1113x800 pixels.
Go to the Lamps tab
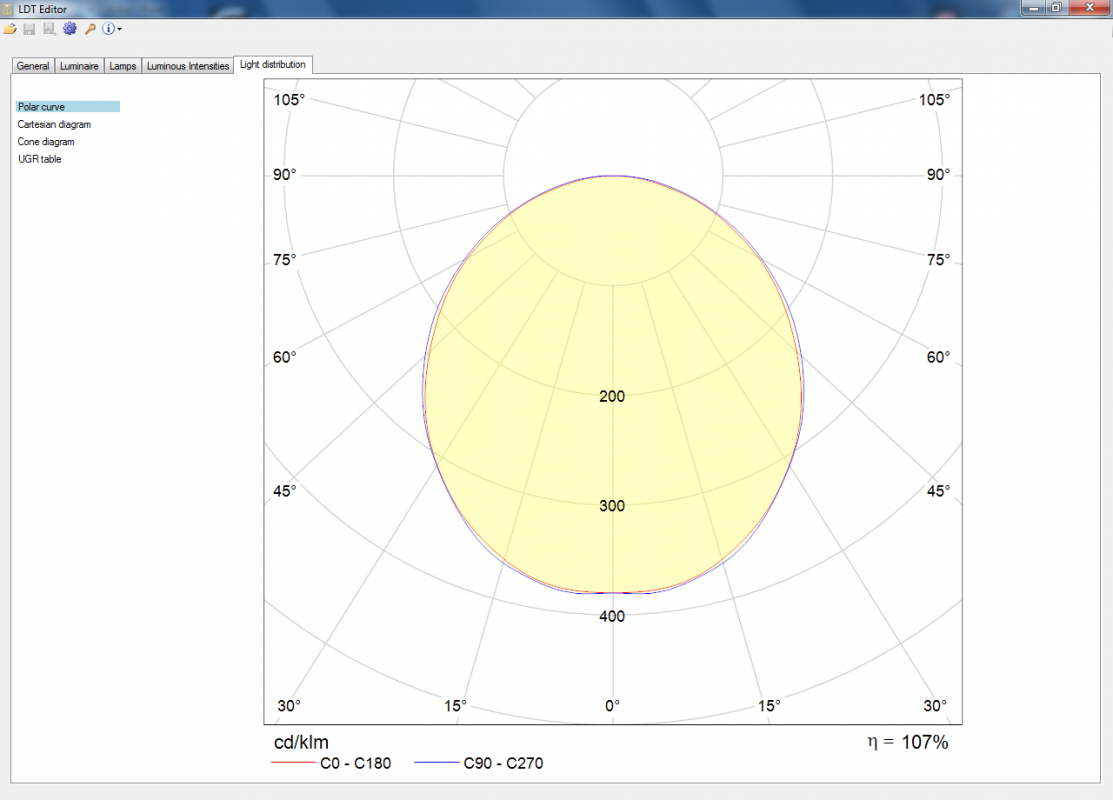(x=122, y=66)
